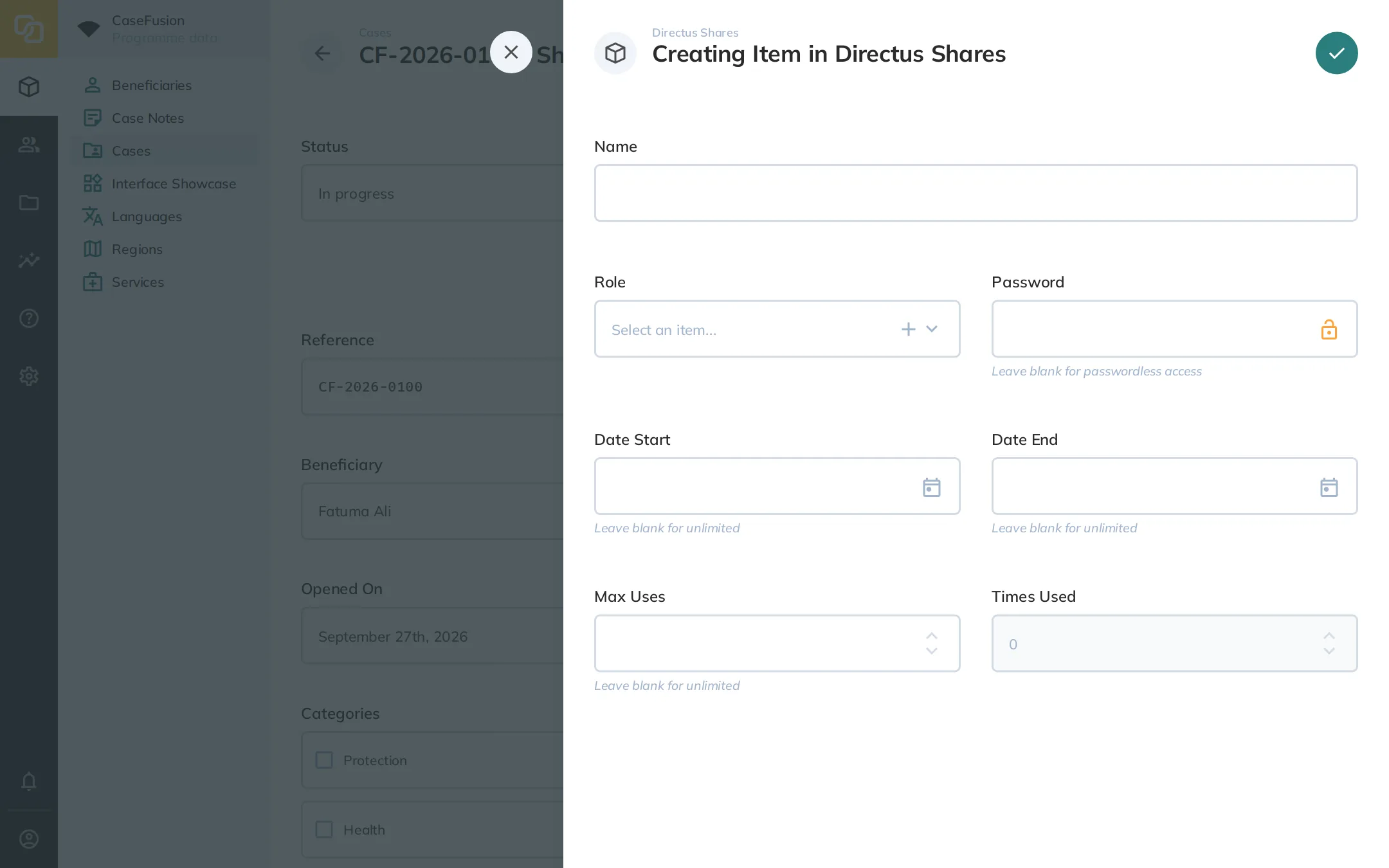Tick the Protection category checkbox

tap(324, 760)
